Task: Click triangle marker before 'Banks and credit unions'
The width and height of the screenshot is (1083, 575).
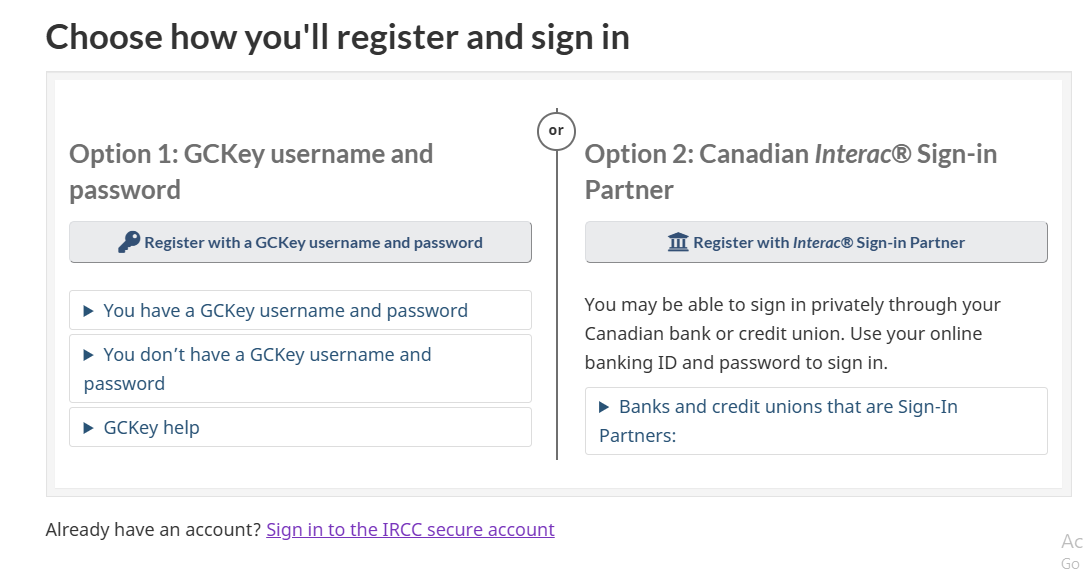Action: (604, 407)
